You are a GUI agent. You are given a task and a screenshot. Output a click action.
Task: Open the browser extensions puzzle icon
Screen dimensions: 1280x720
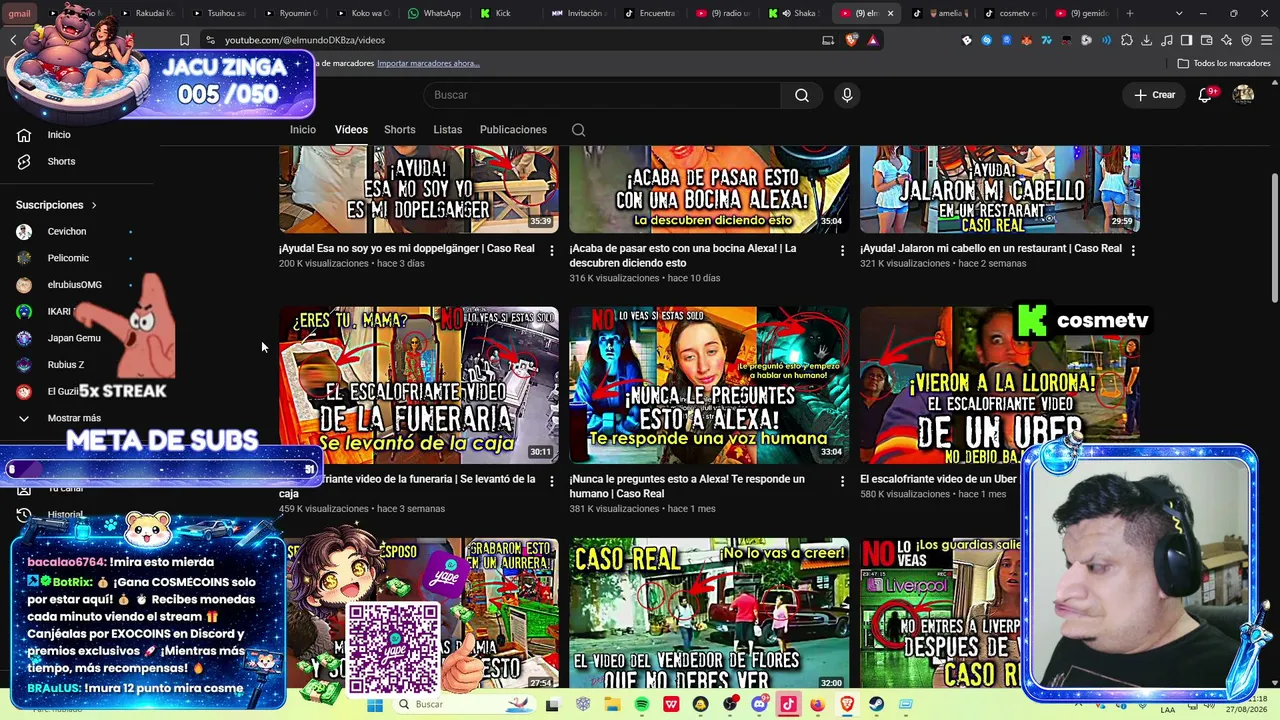(x=1126, y=40)
